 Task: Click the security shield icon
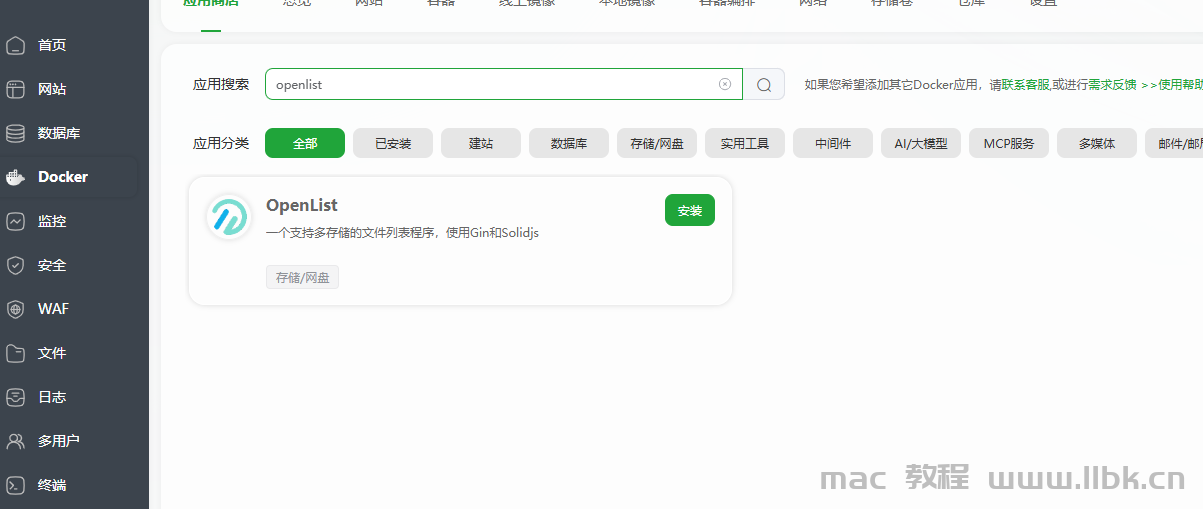pos(15,265)
